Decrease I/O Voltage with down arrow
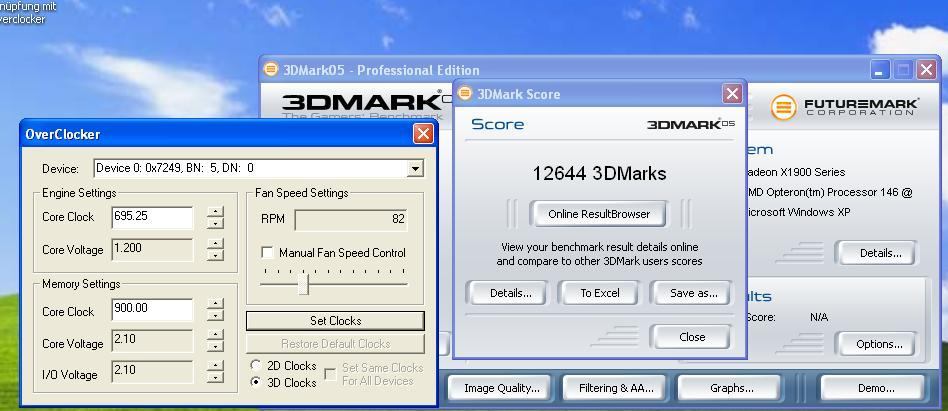The width and height of the screenshot is (948, 411). pyautogui.click(x=215, y=378)
